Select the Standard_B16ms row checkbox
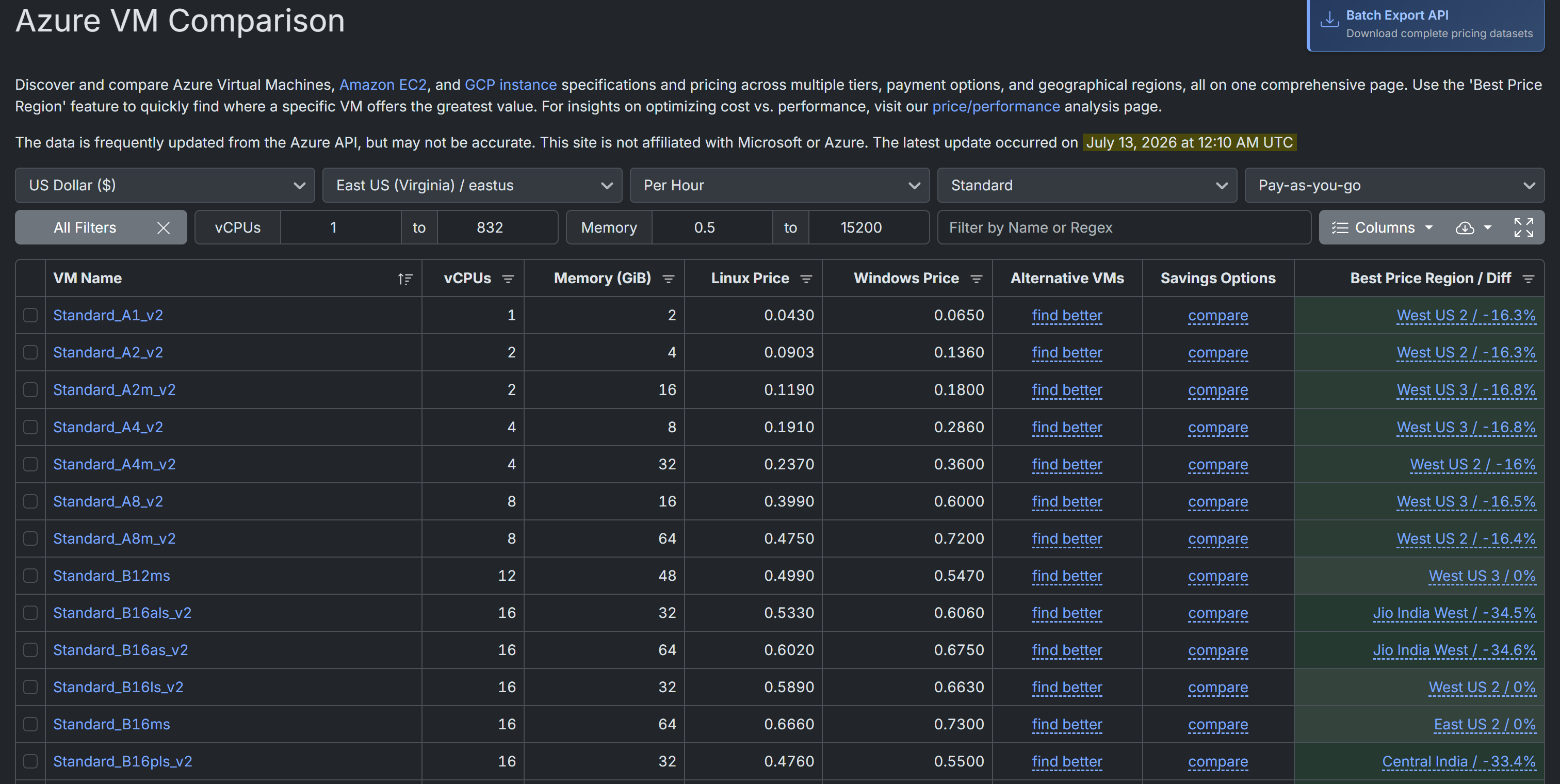 tap(30, 724)
